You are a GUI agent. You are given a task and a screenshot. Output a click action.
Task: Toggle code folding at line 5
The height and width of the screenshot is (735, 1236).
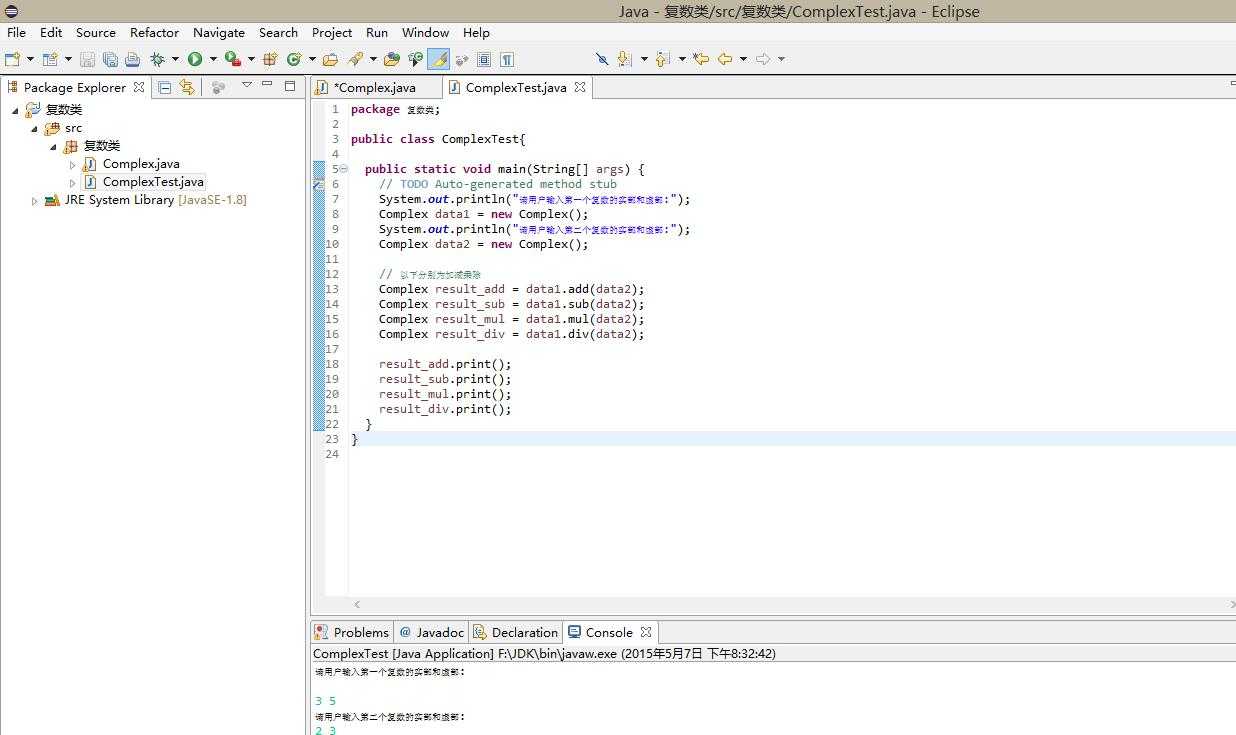[x=344, y=169]
